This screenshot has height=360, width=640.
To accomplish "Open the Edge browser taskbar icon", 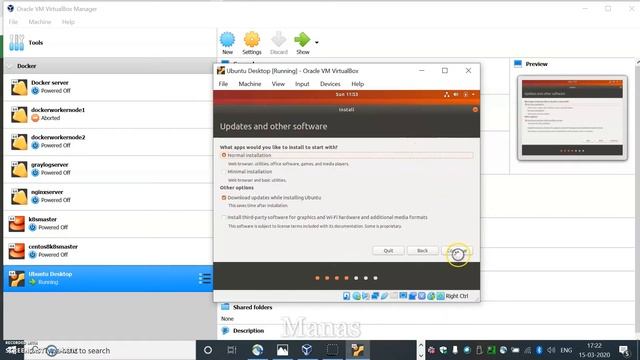I will coord(257,350).
